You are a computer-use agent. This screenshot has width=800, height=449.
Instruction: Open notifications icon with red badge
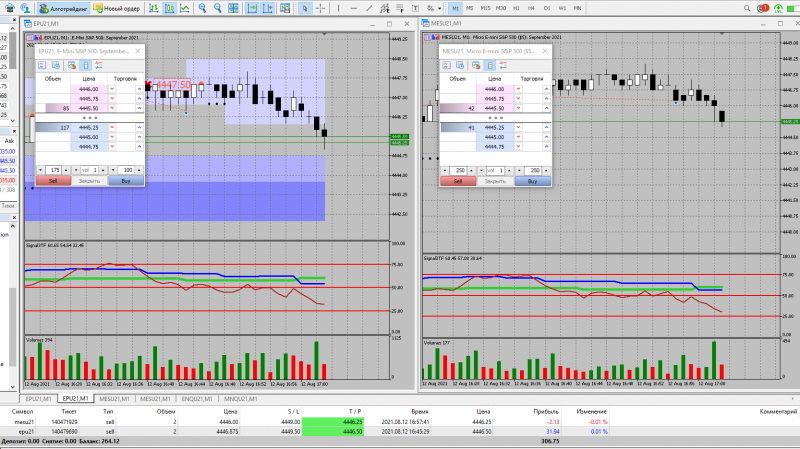pyautogui.click(x=763, y=8)
